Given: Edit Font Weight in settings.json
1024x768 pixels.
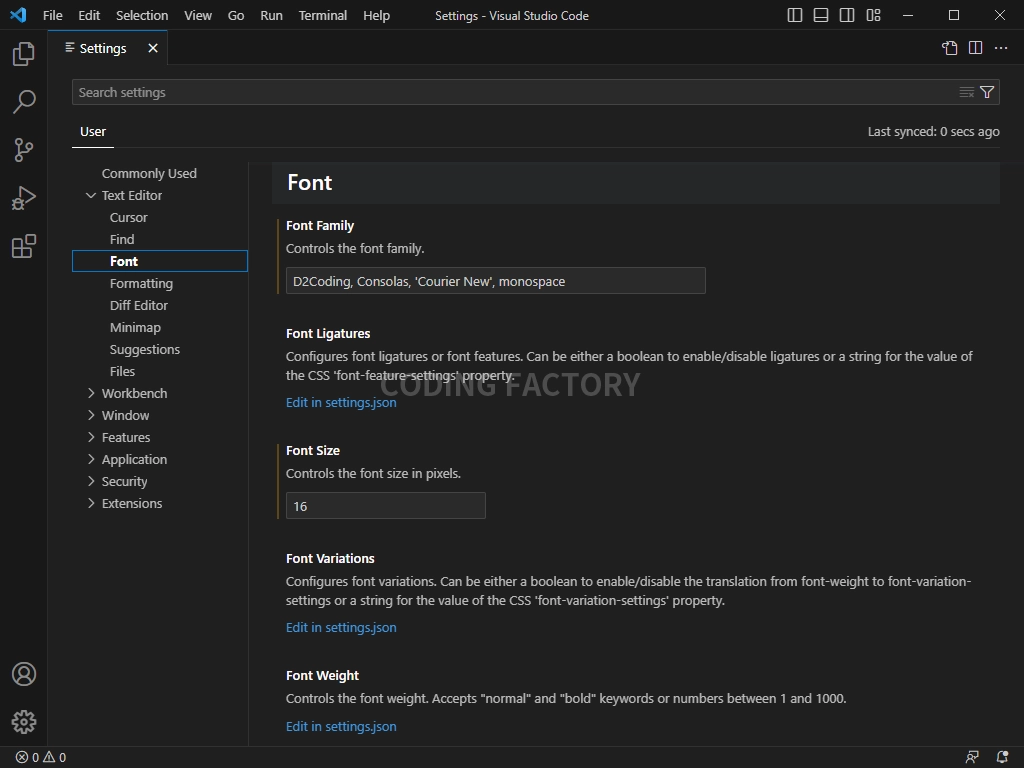Looking at the screenshot, I should click(341, 726).
